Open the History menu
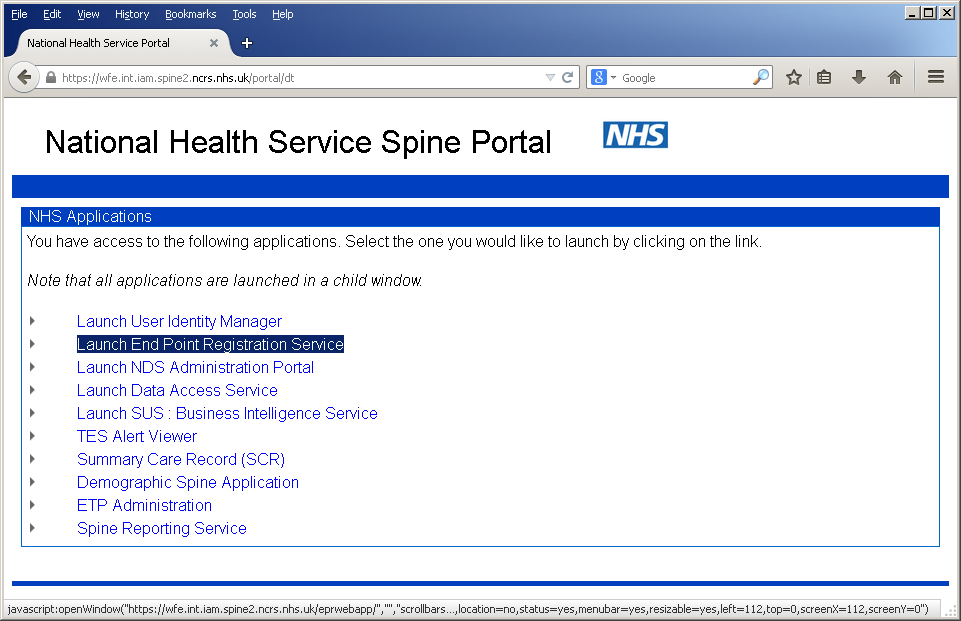The image size is (961, 621). click(132, 14)
